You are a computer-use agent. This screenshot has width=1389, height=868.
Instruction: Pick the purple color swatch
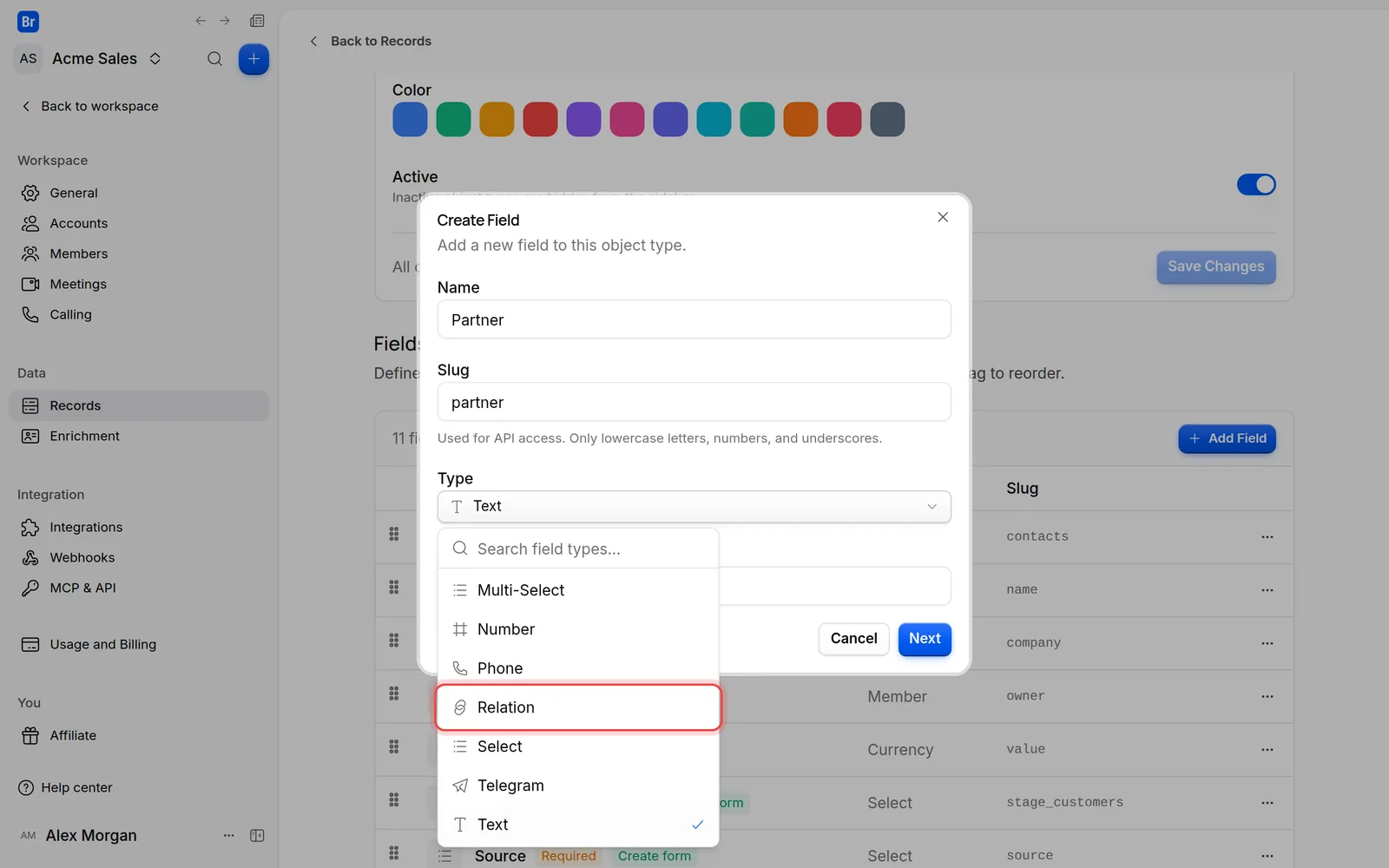coord(583,120)
